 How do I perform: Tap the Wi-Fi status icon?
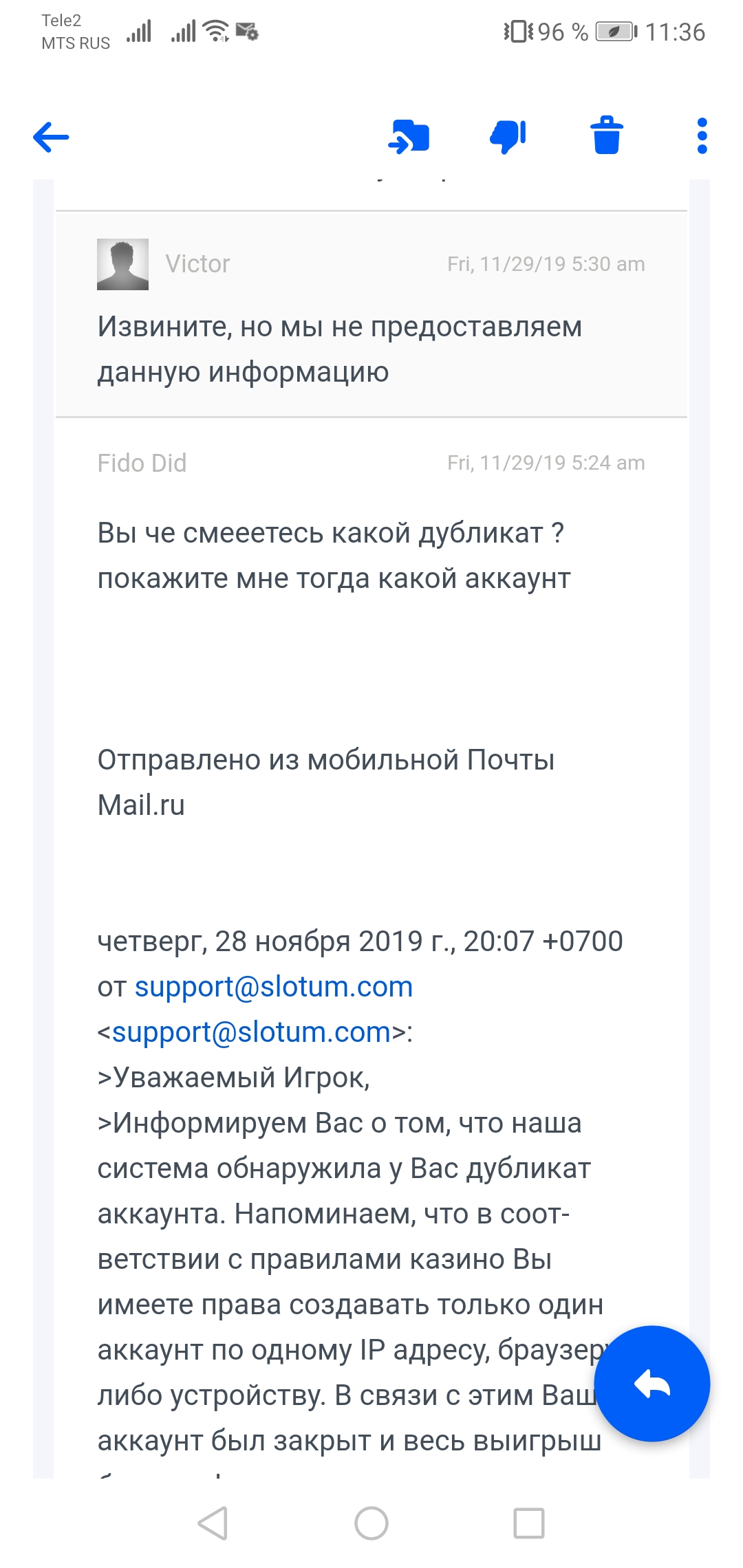pos(216,31)
